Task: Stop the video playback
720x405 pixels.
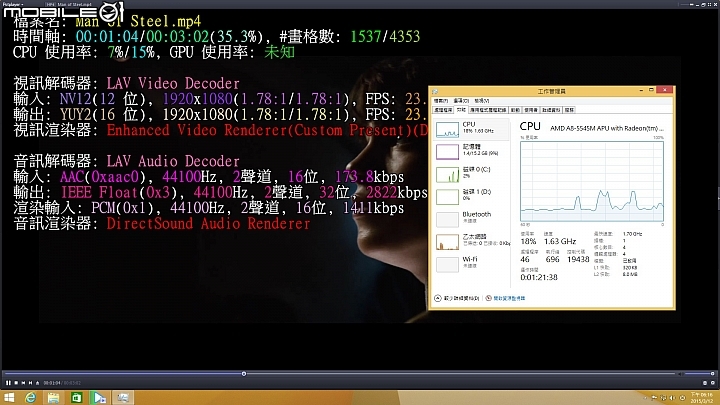Action: [x=16, y=382]
